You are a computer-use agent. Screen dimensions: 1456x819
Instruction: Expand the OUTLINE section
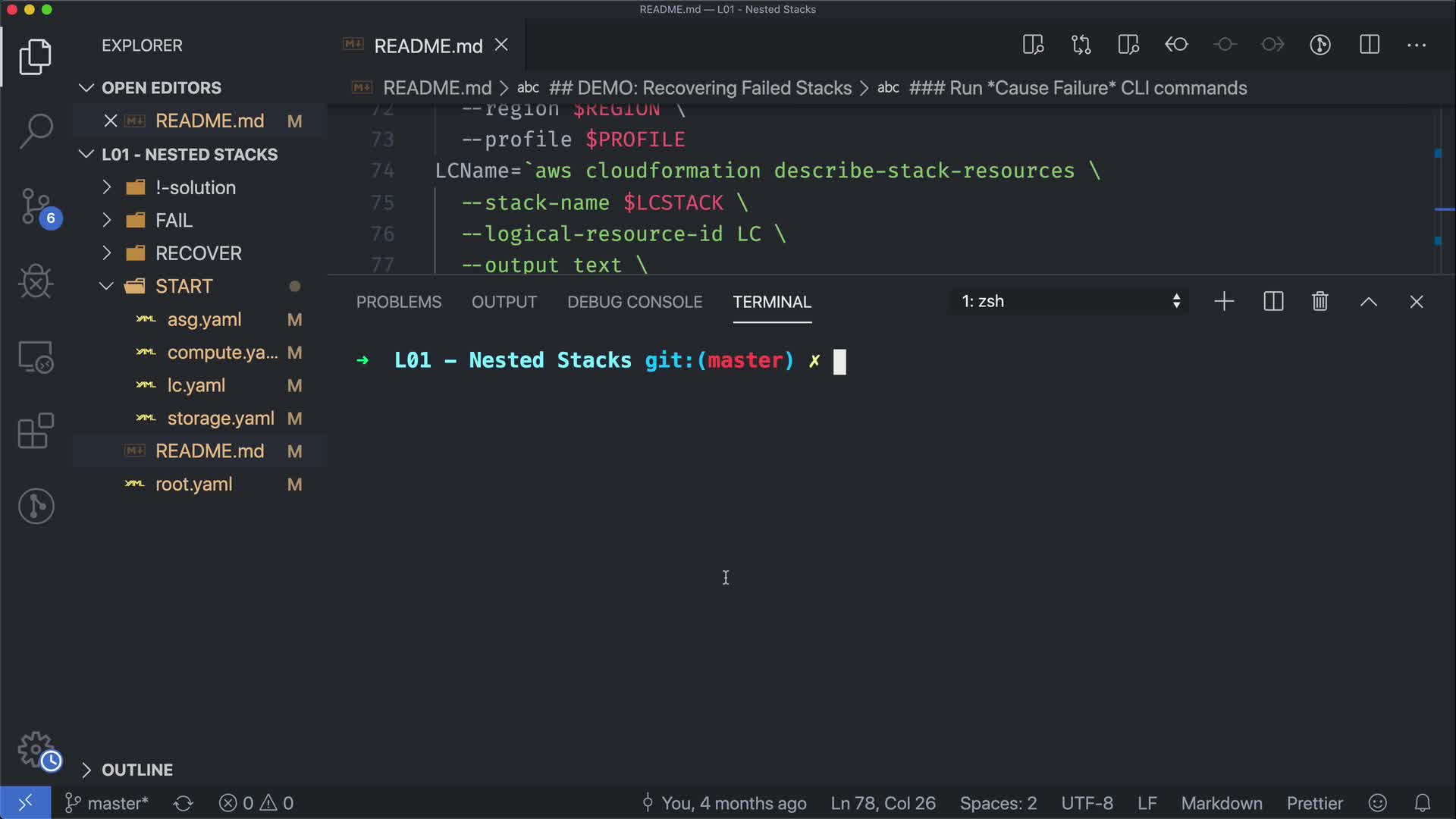pyautogui.click(x=137, y=770)
